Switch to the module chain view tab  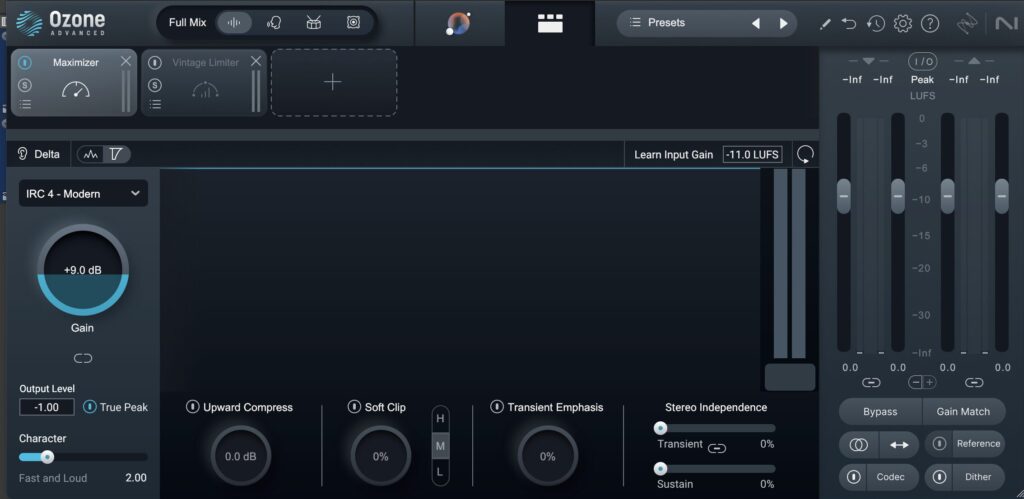click(x=550, y=23)
